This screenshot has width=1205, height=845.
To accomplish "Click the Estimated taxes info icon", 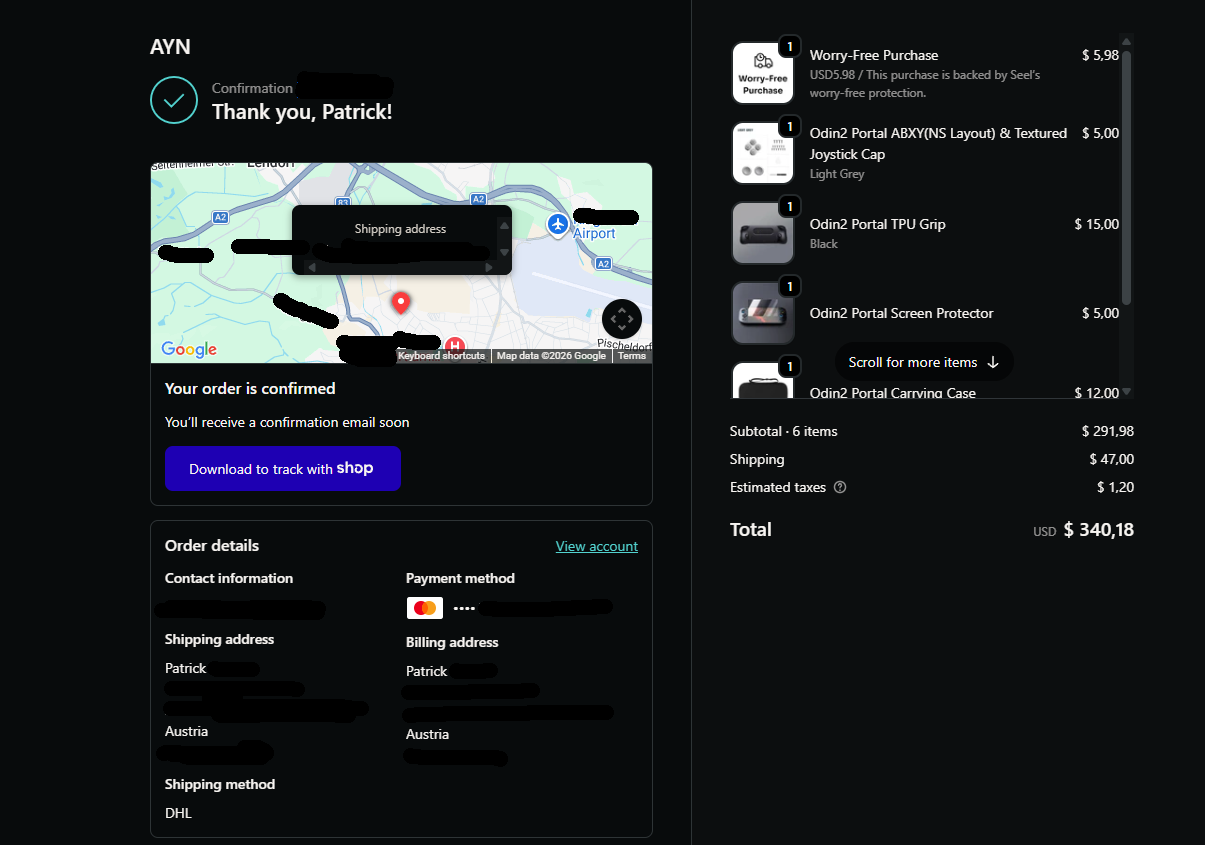I will 840,488.
